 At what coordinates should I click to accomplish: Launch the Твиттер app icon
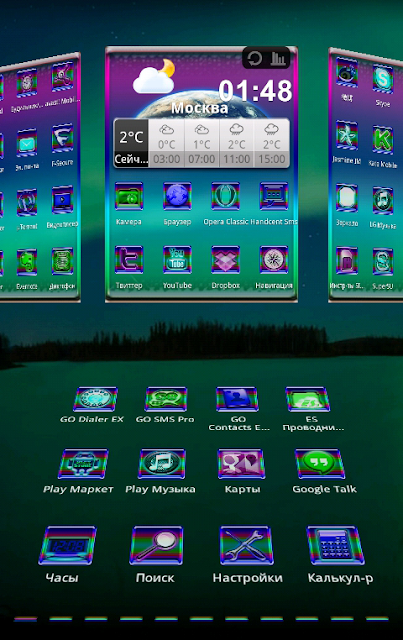point(129,260)
